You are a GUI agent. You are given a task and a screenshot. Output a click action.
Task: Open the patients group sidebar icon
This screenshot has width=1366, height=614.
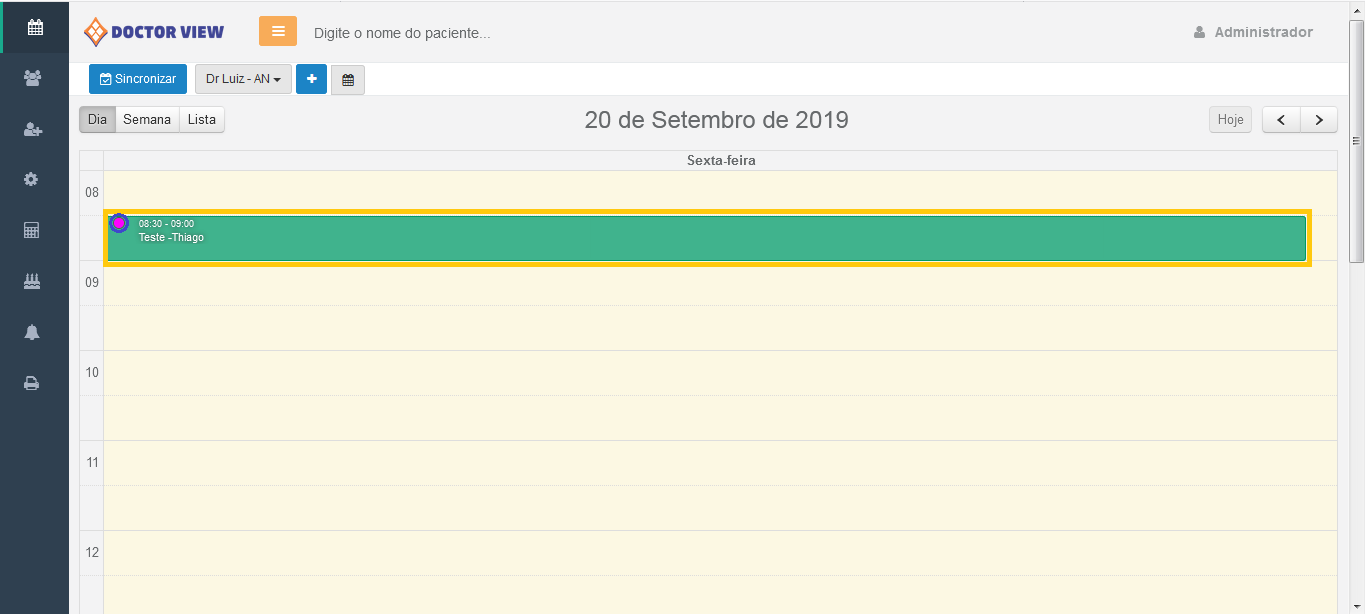(32, 78)
